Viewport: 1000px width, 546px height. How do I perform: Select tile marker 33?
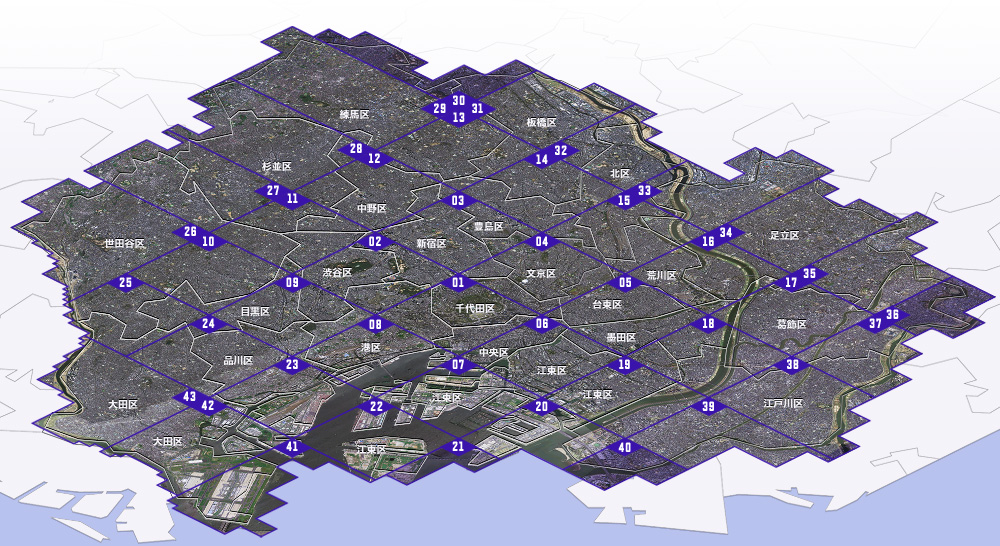[x=644, y=190]
